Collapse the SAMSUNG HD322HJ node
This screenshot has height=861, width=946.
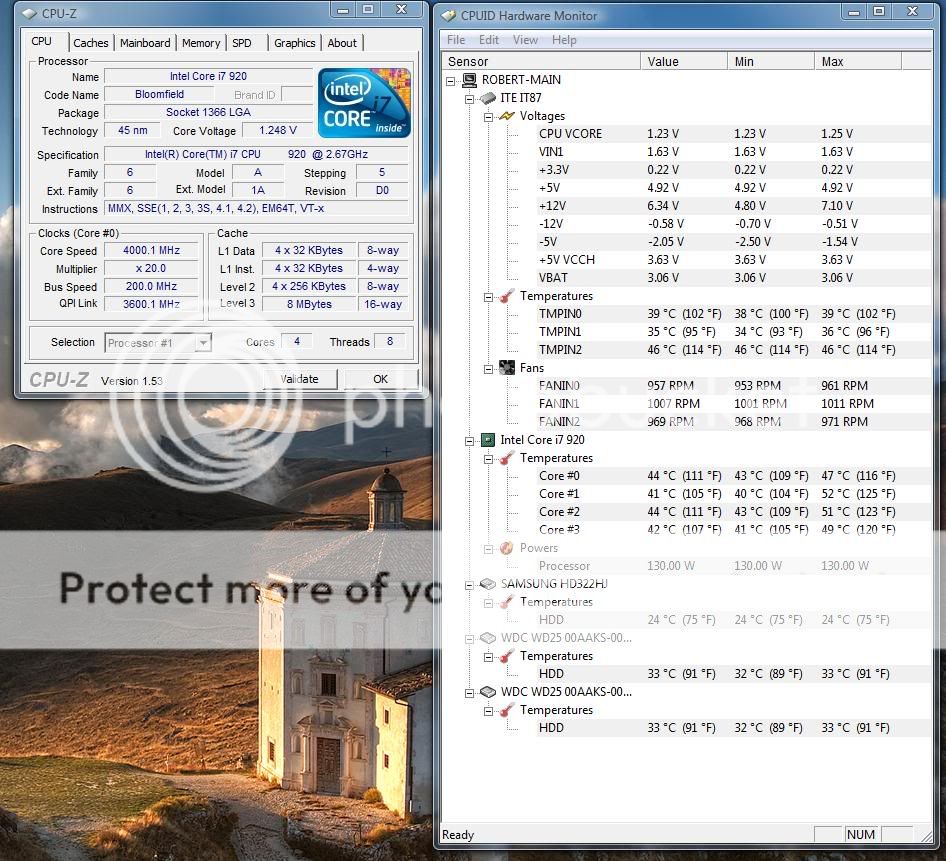click(x=469, y=585)
